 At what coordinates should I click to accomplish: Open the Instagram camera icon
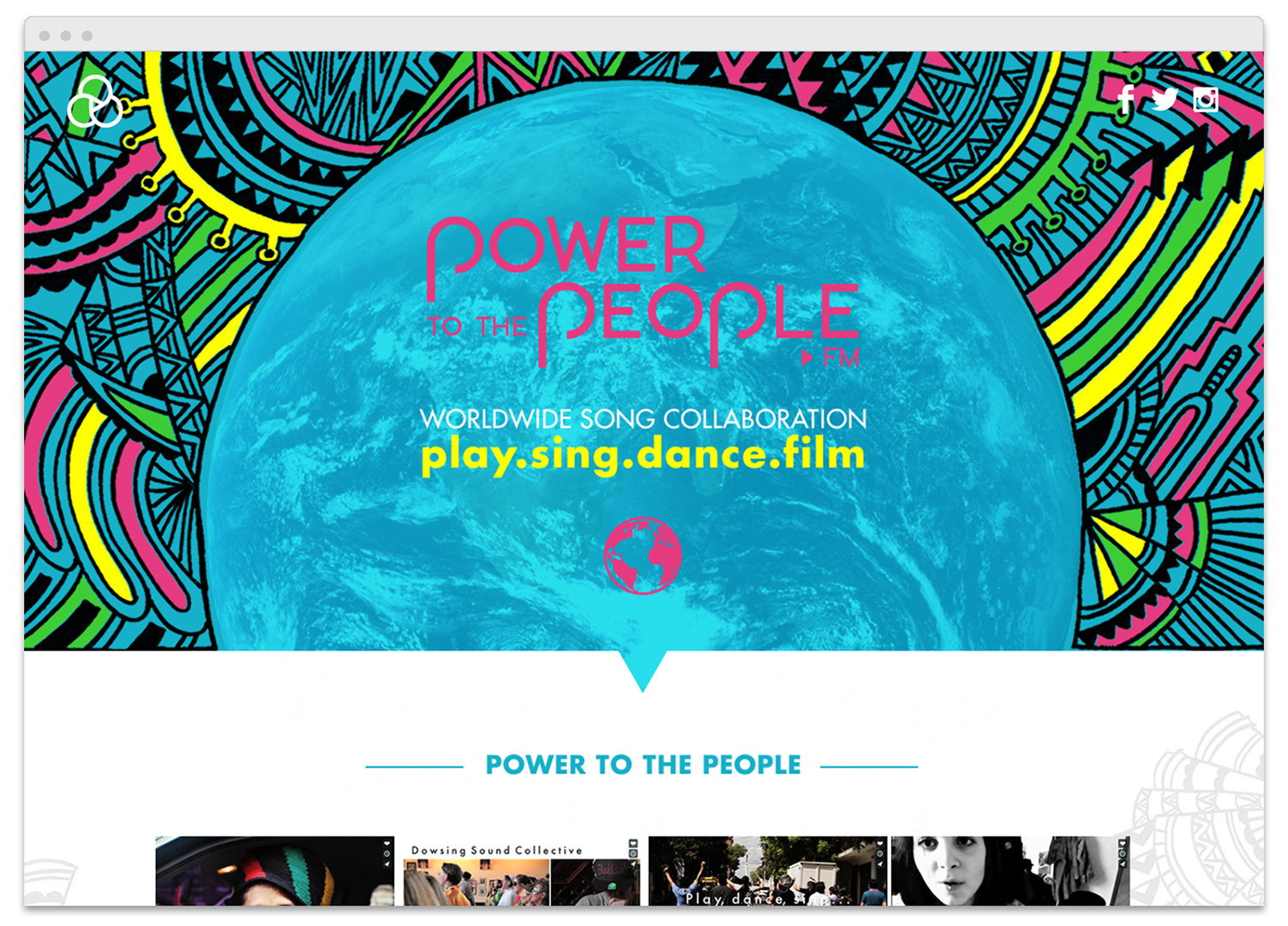(1206, 99)
